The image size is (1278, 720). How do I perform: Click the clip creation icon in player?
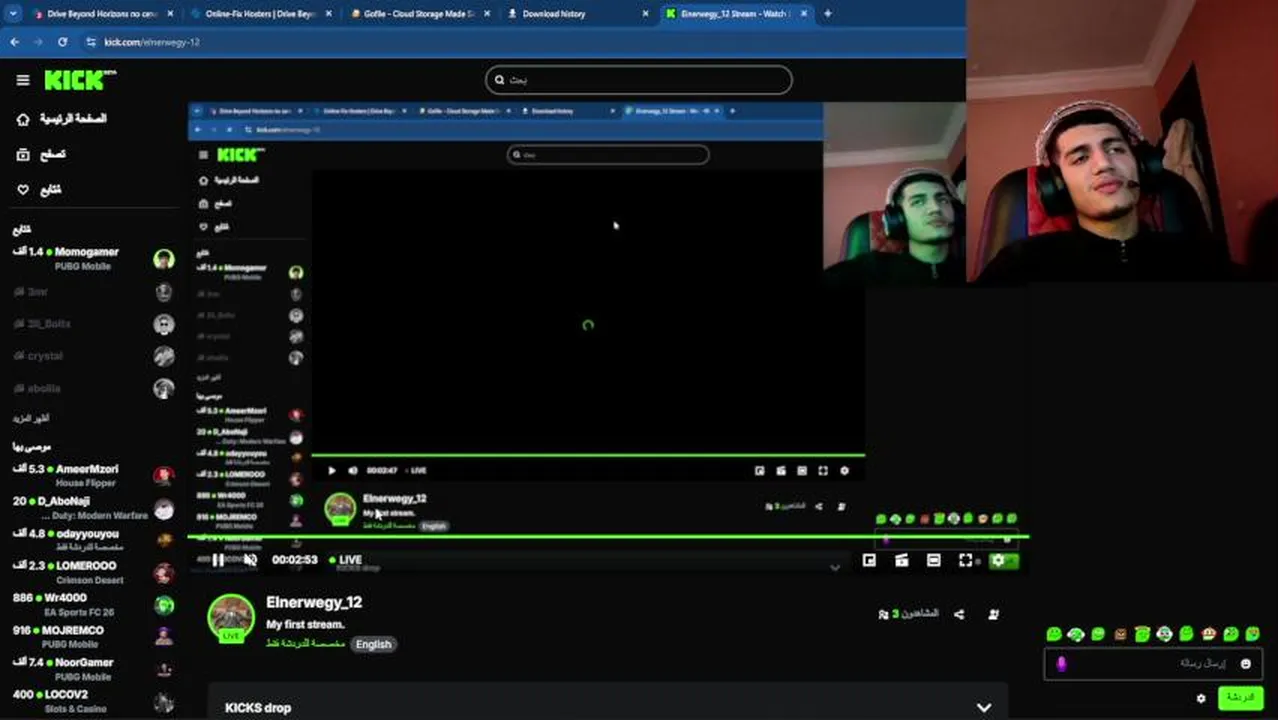pyautogui.click(x=901, y=561)
